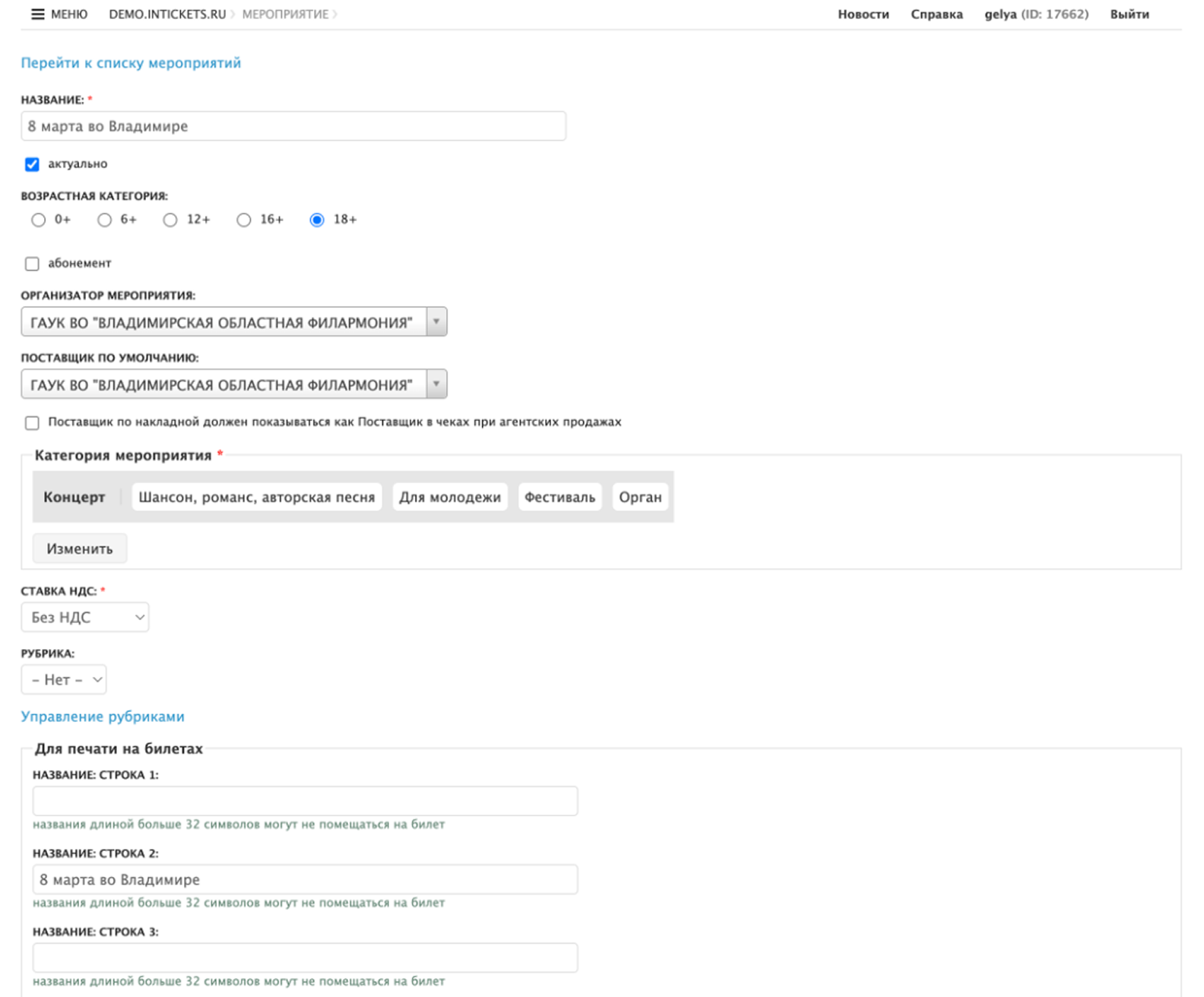Select the 16+ age category
The width and height of the screenshot is (1204, 997).
coord(243,220)
